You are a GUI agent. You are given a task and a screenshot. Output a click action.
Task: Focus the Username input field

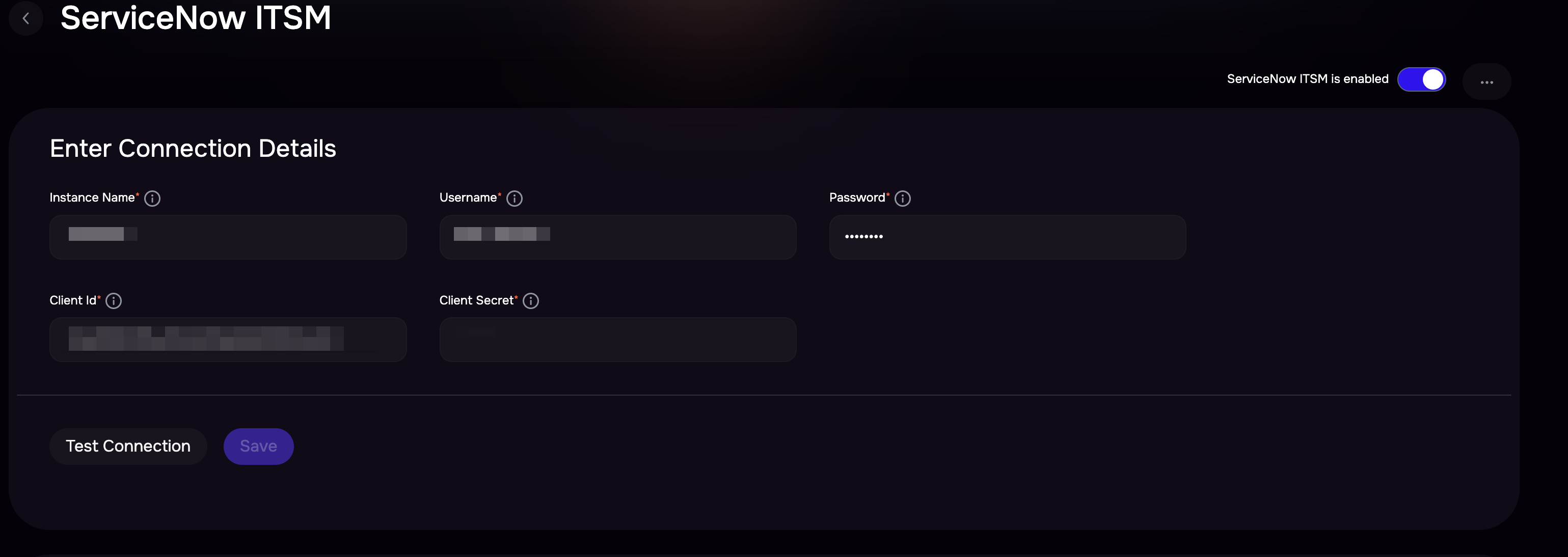point(618,237)
